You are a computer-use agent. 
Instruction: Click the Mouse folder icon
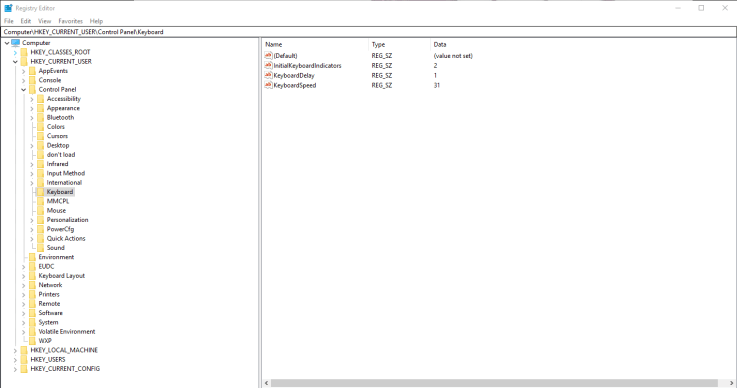(x=40, y=211)
